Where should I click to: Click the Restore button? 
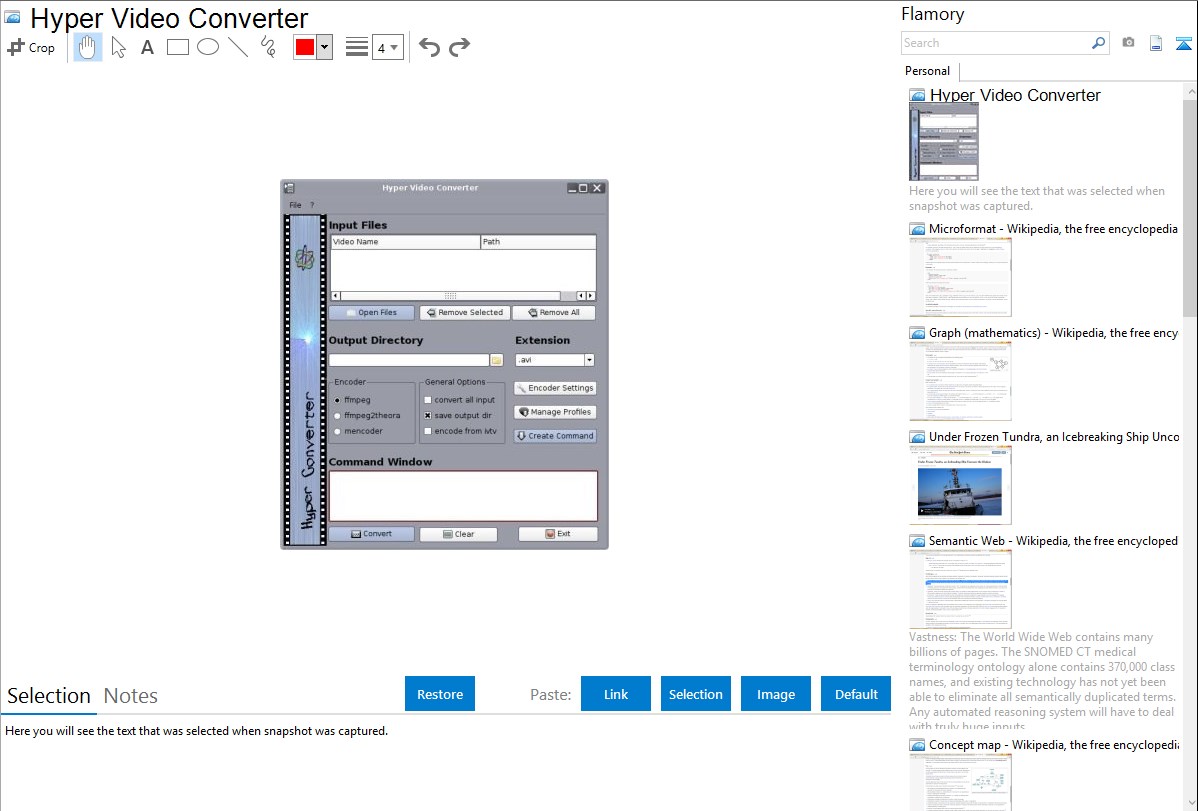point(440,694)
